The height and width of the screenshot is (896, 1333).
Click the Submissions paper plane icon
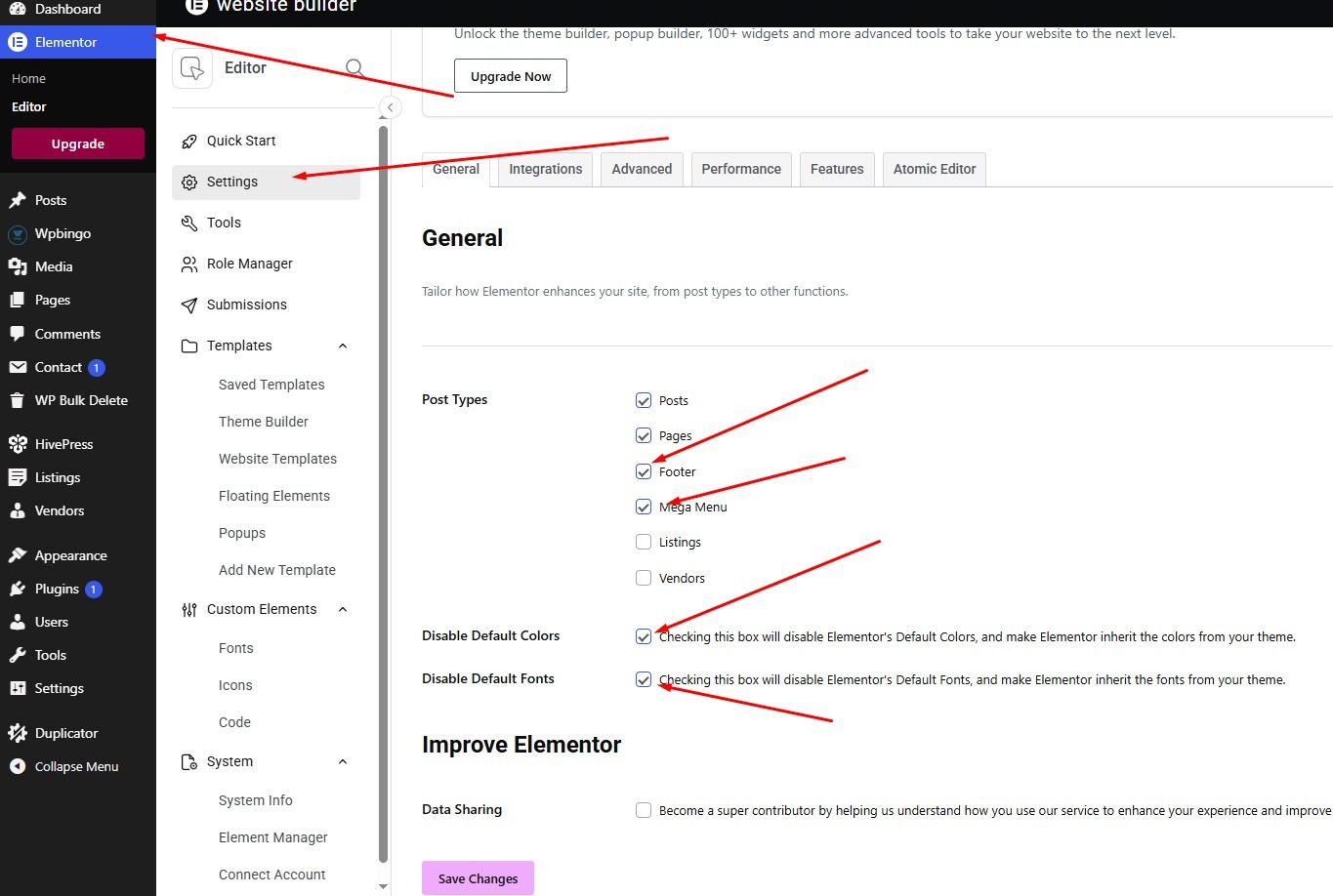pos(189,305)
